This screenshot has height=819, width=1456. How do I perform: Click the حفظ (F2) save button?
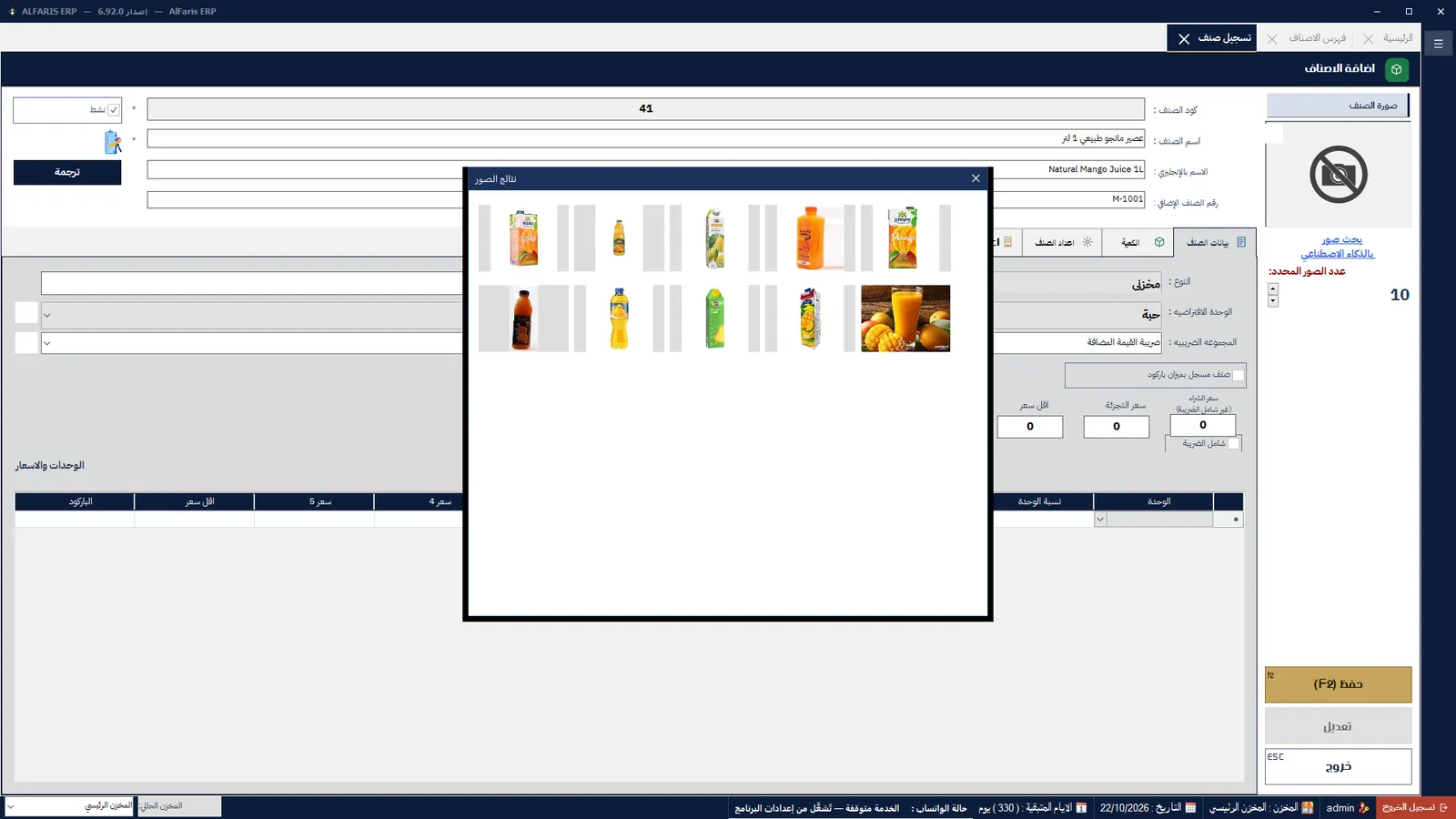pyautogui.click(x=1338, y=684)
